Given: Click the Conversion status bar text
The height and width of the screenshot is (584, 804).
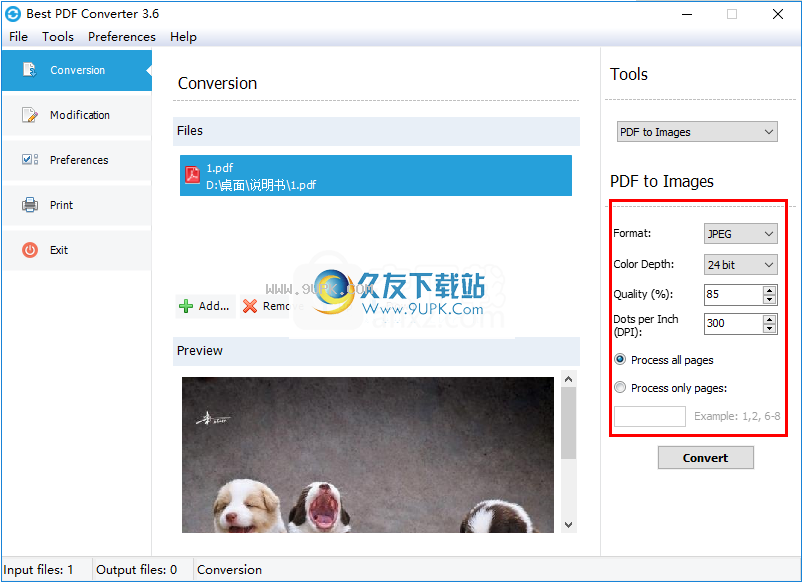Looking at the screenshot, I should click(x=229, y=570).
